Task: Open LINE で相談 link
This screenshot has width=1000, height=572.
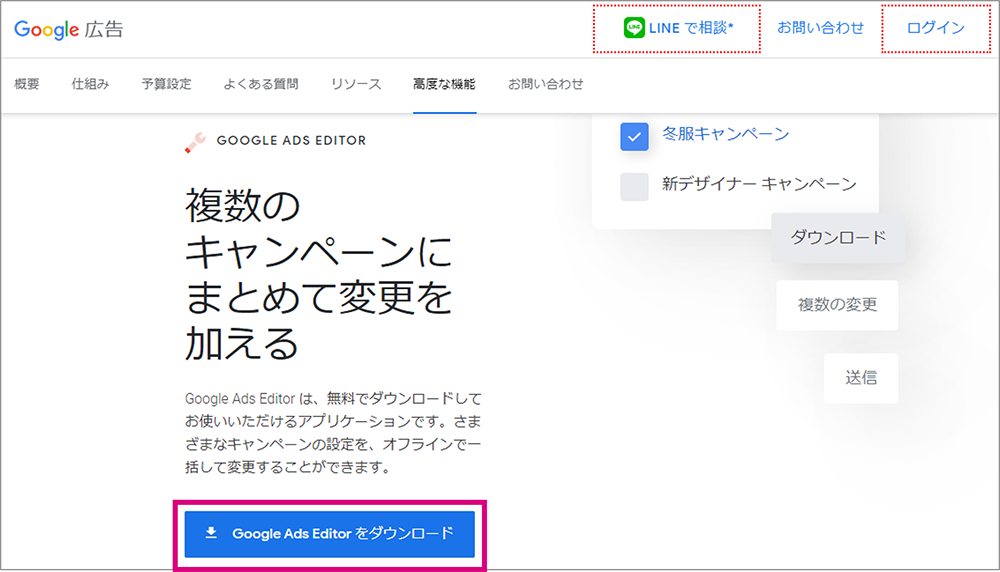Action: click(679, 28)
